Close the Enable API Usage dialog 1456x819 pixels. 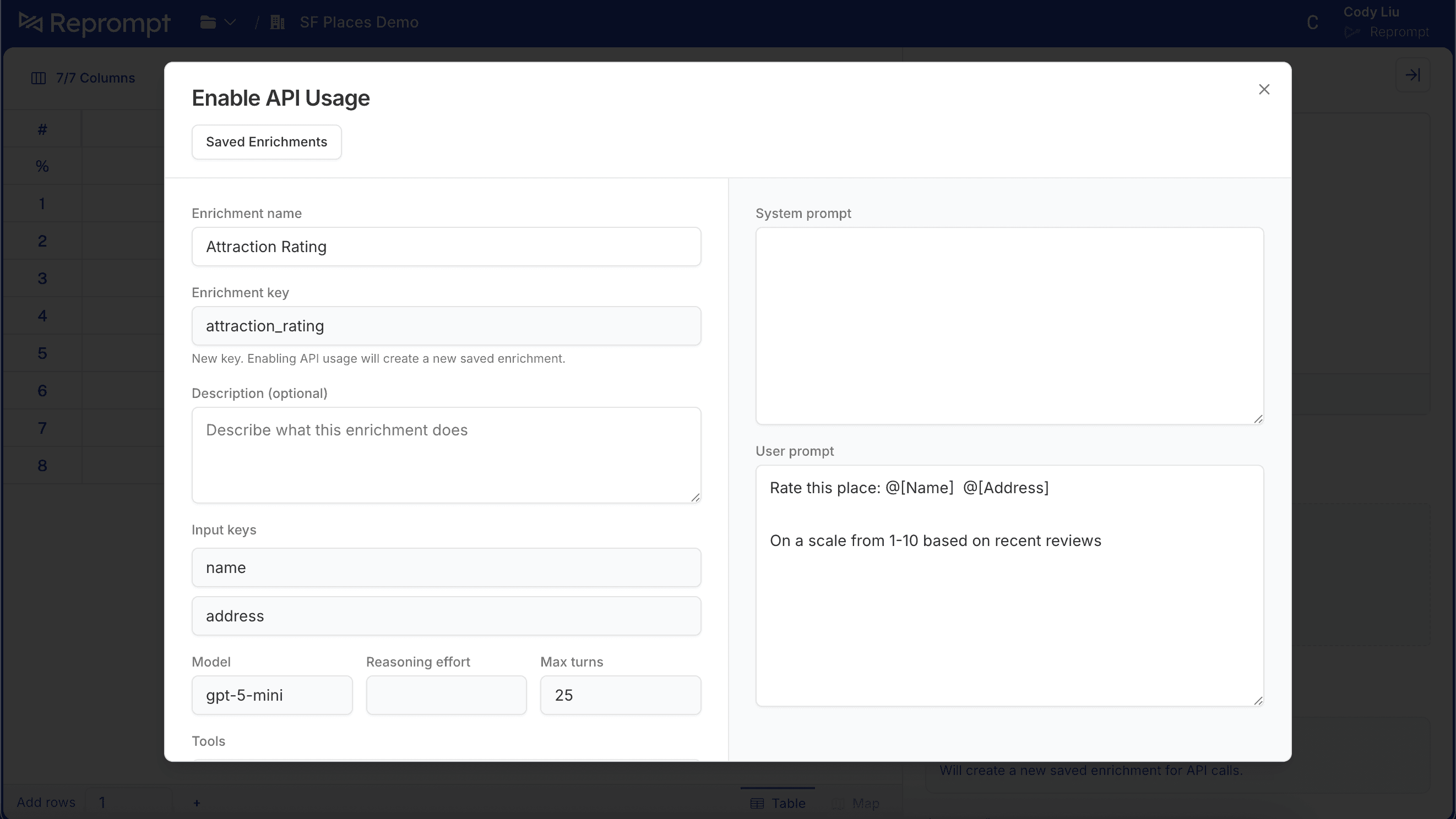point(1264,89)
